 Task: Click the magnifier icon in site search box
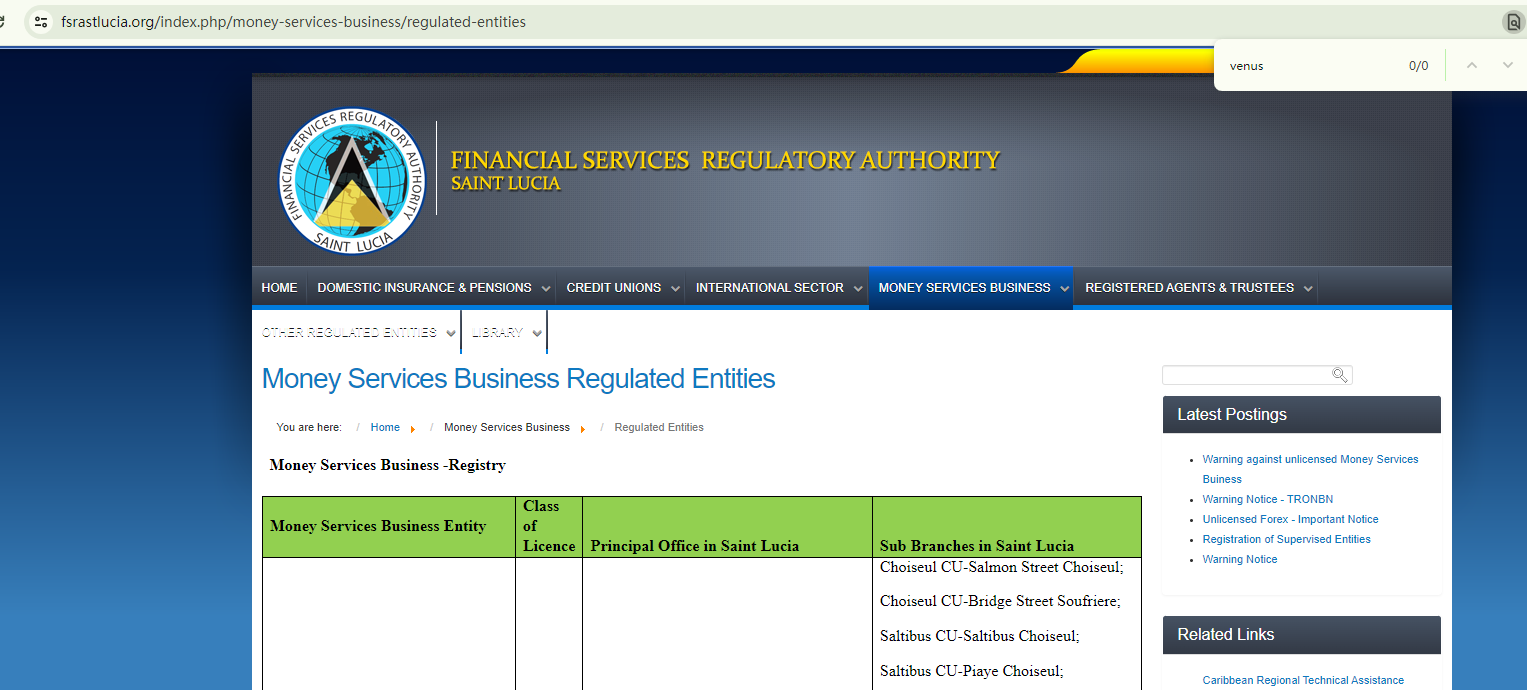(x=1340, y=375)
